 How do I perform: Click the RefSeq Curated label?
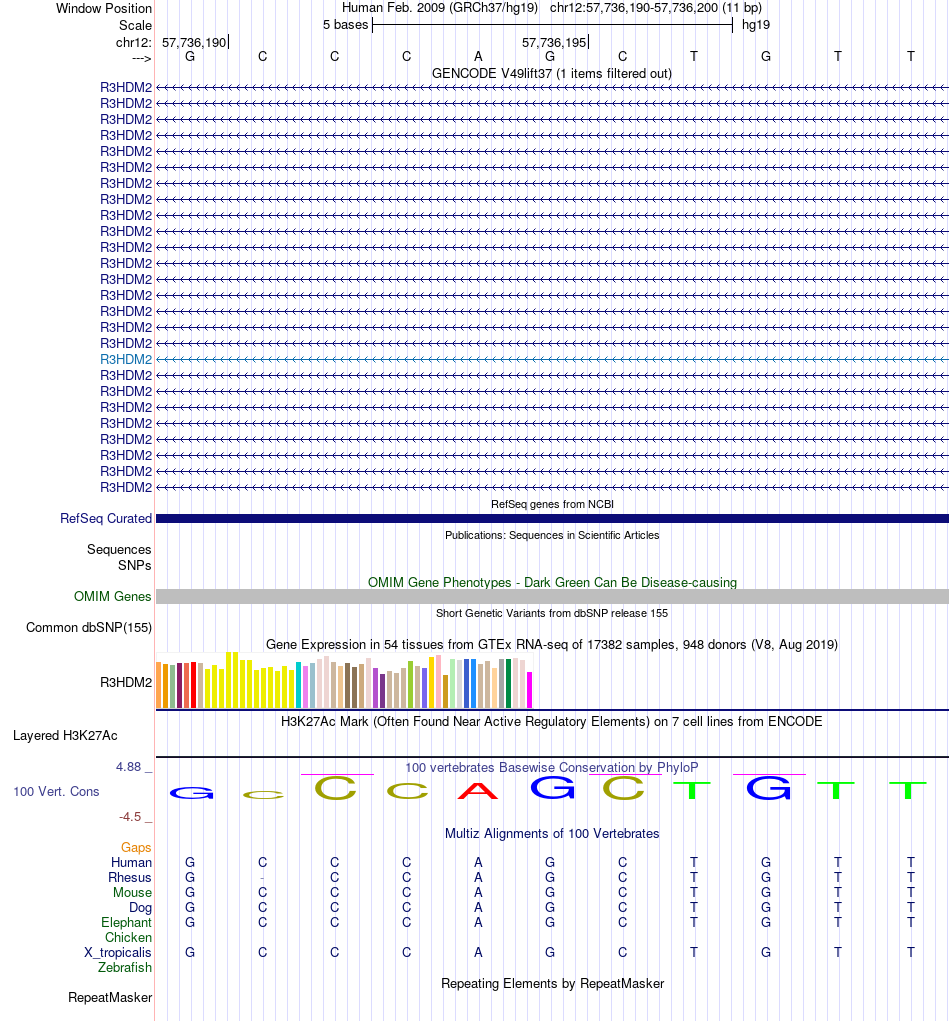105,518
